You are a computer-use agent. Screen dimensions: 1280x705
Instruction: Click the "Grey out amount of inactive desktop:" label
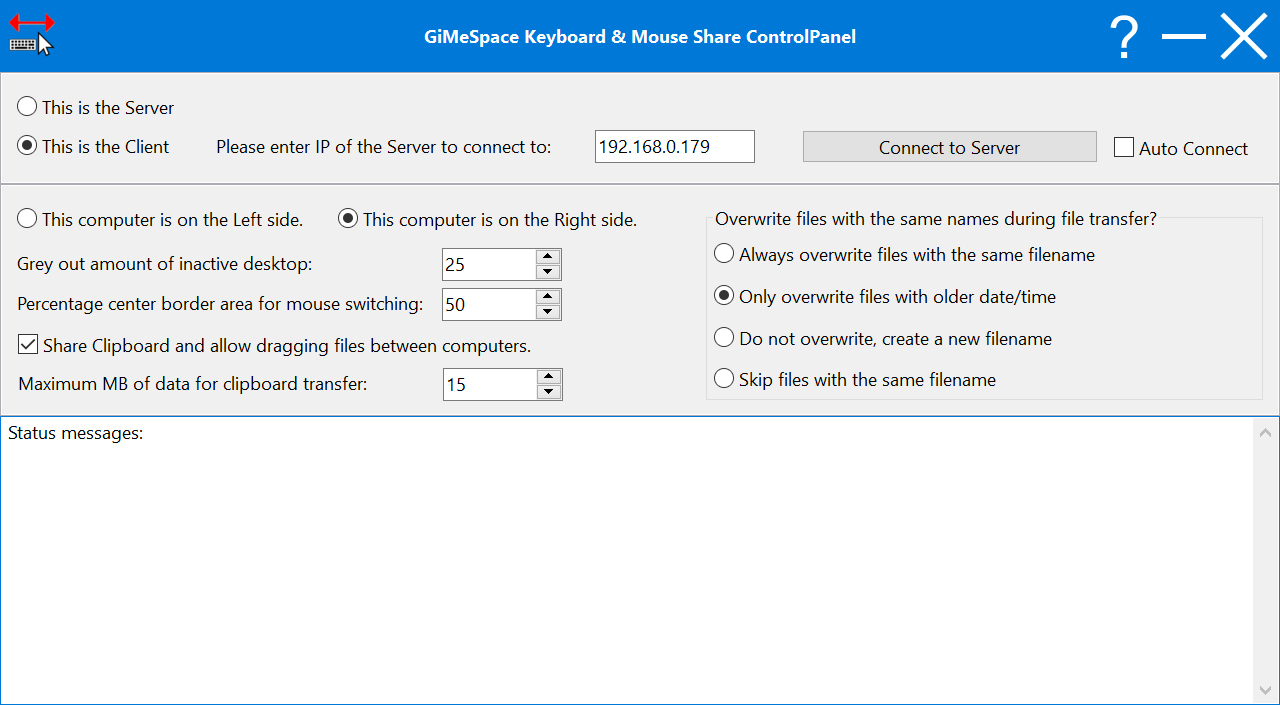[165, 264]
